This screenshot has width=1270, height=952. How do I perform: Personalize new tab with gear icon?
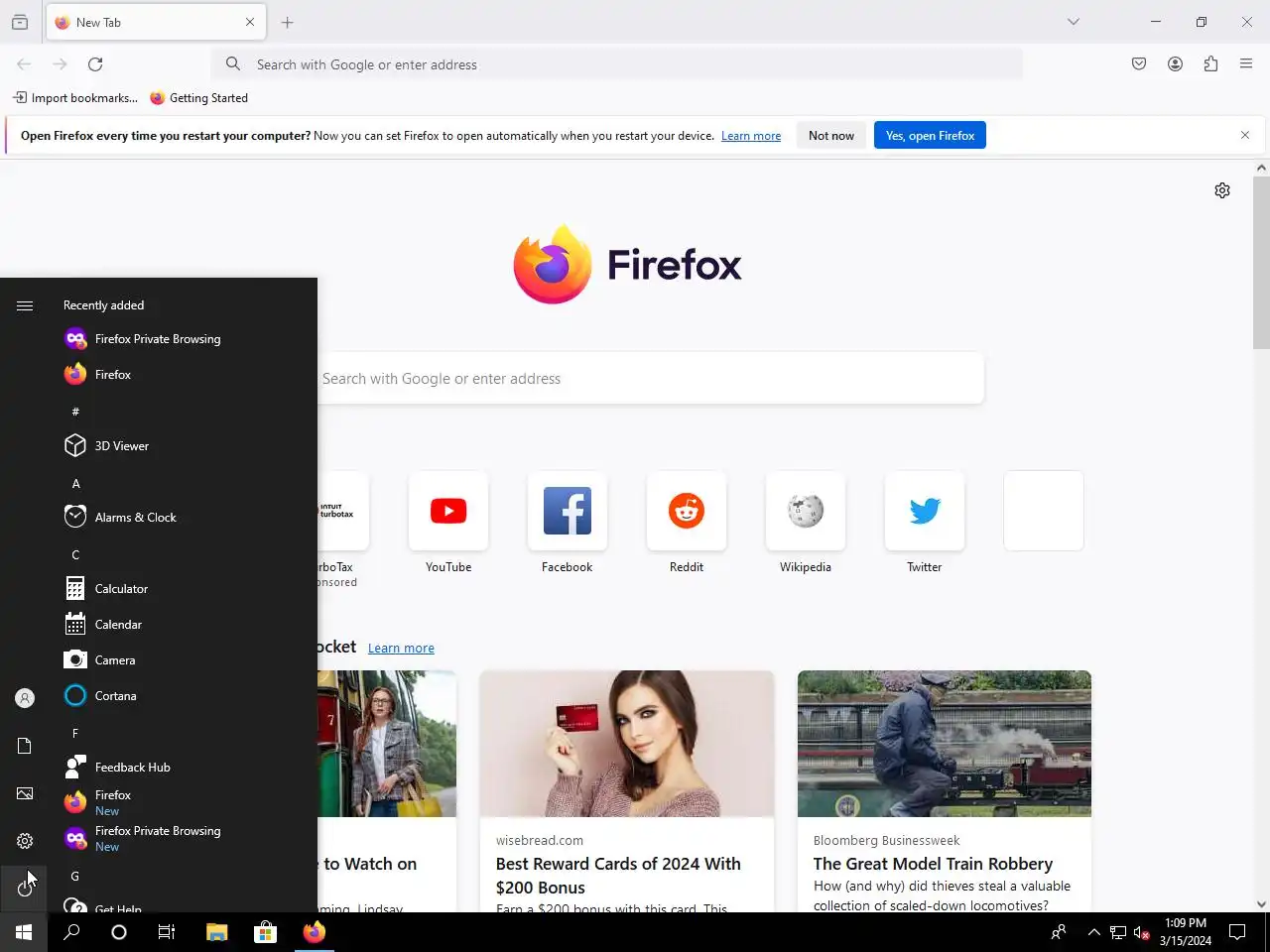pyautogui.click(x=1222, y=190)
